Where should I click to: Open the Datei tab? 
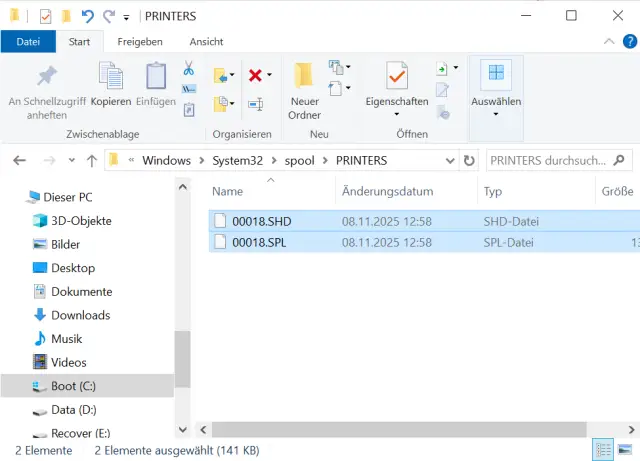28,42
